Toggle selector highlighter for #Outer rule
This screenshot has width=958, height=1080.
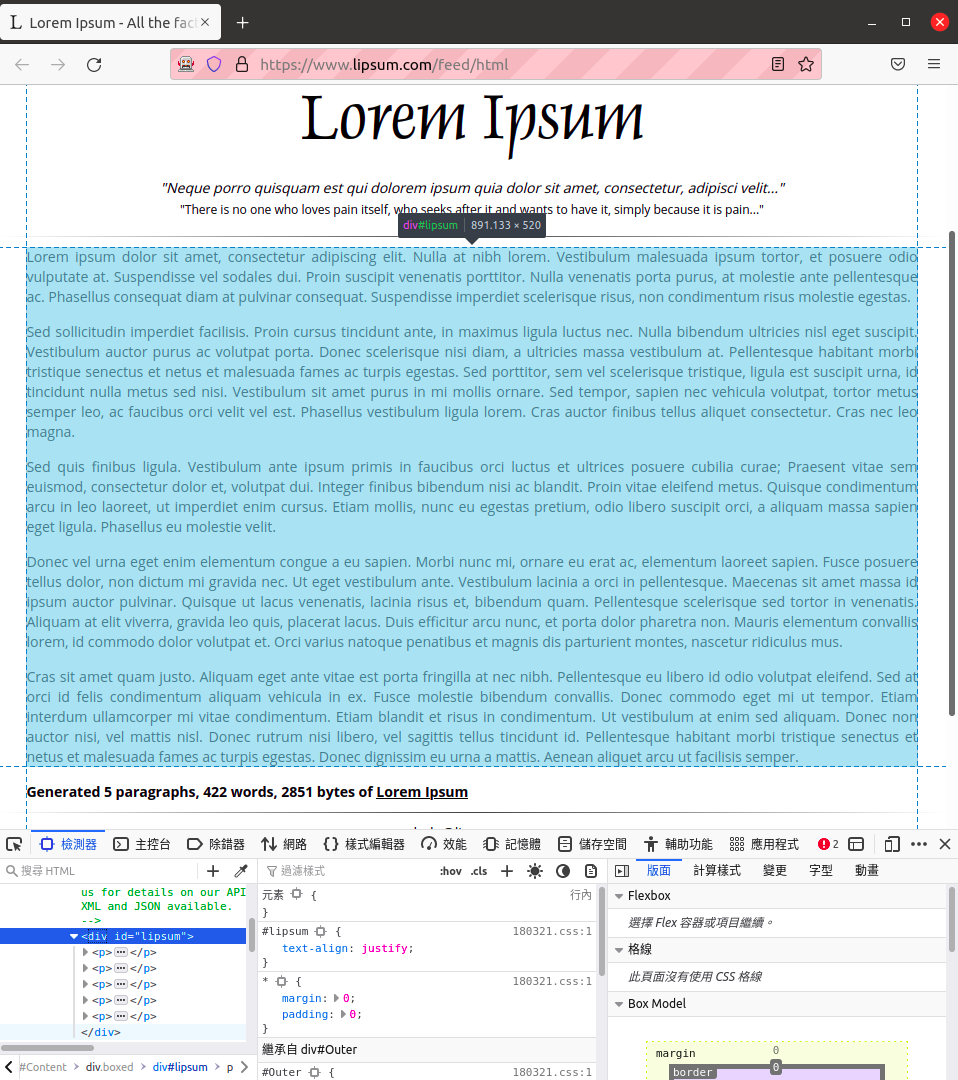[315, 1072]
